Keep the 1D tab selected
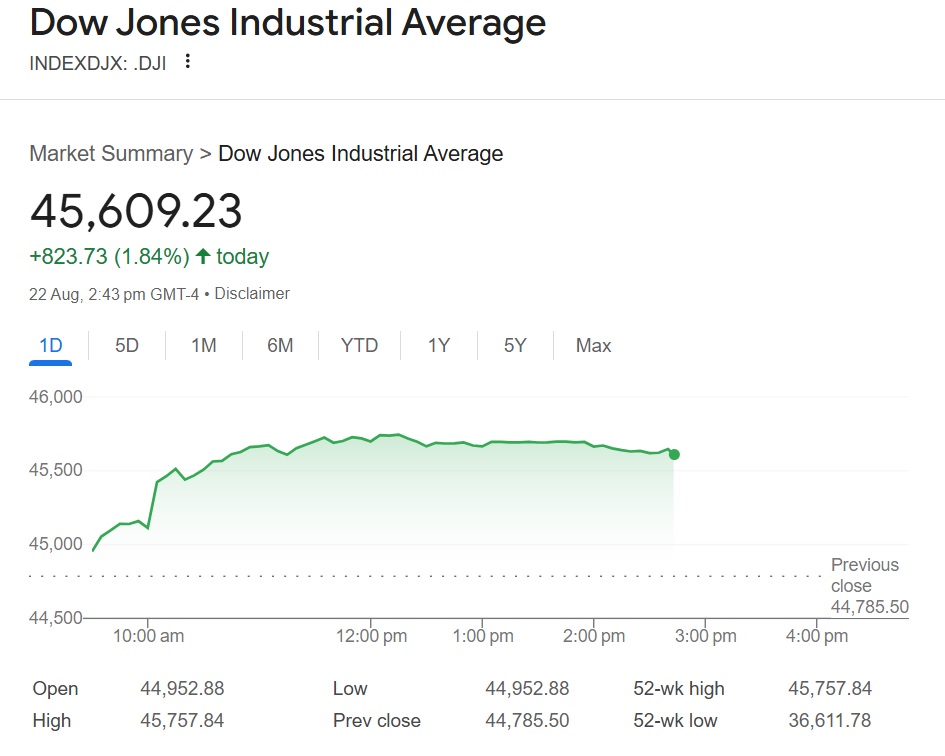This screenshot has height=756, width=945. (51, 345)
